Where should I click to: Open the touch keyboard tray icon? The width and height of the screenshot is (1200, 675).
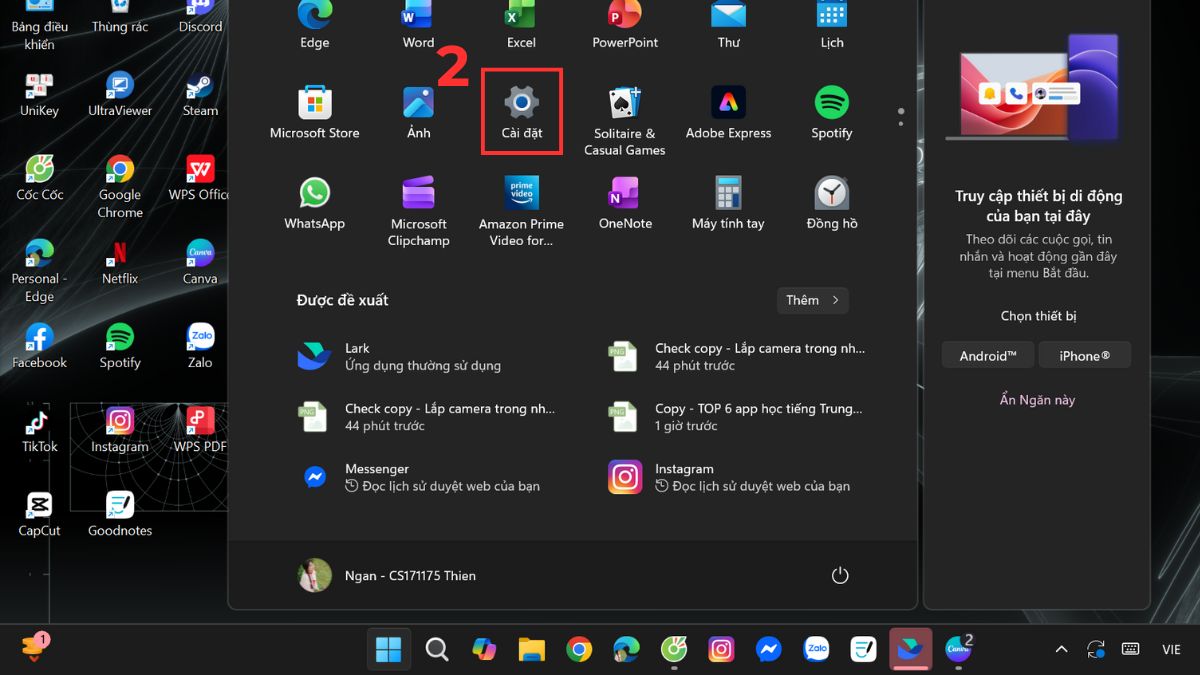click(1131, 649)
